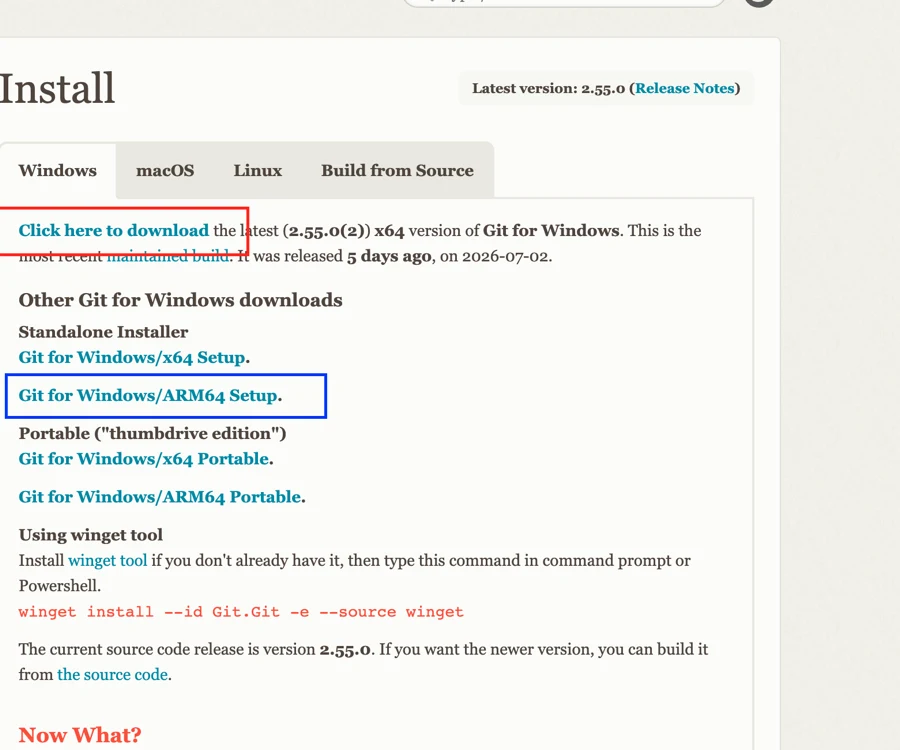Click the 'Install' page heading
The width and height of the screenshot is (900, 750).
coord(57,88)
